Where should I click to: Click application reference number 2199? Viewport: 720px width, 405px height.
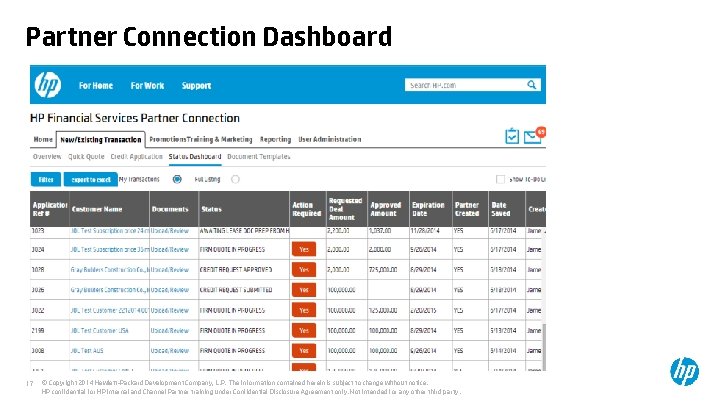(38, 330)
